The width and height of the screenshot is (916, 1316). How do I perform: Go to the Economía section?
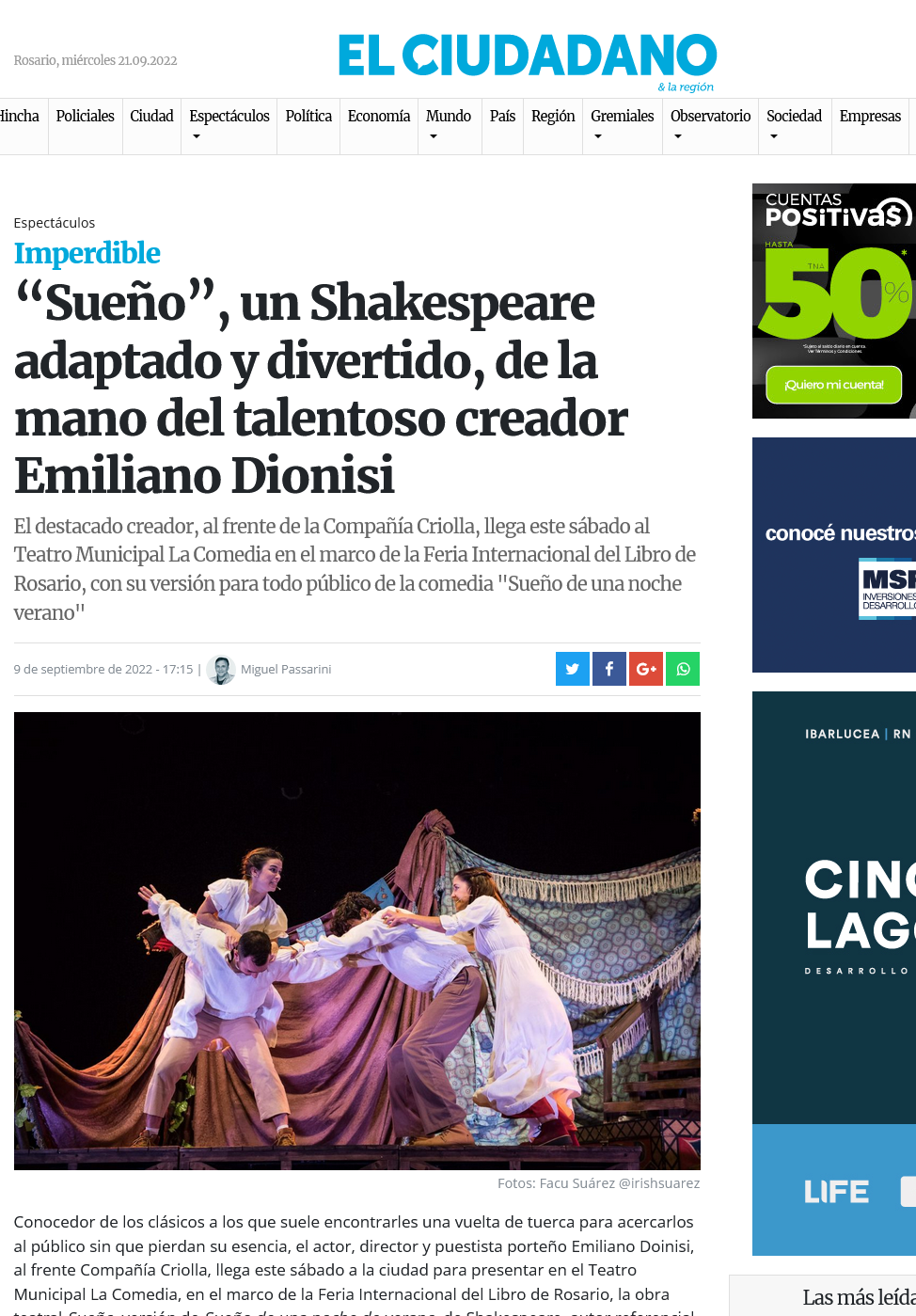pyautogui.click(x=379, y=116)
